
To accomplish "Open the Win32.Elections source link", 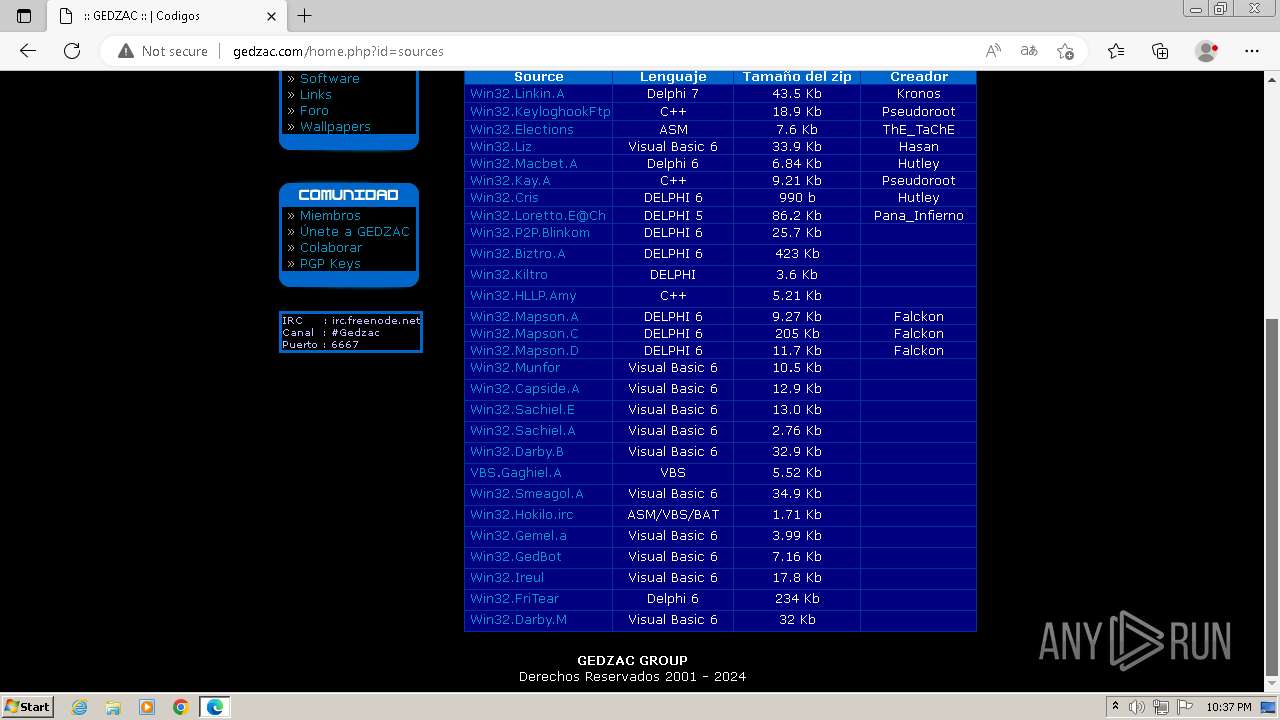I will [522, 129].
